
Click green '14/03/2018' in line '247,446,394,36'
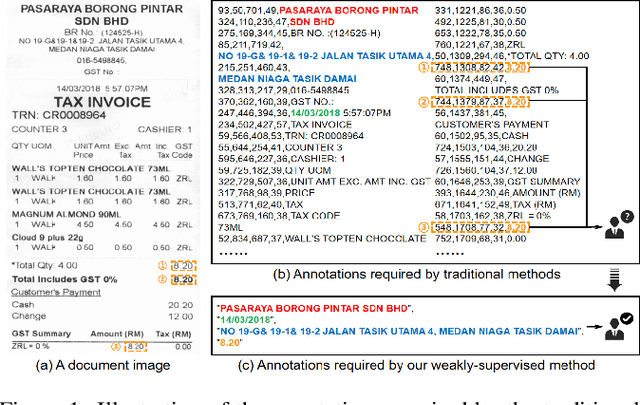tap(315, 113)
